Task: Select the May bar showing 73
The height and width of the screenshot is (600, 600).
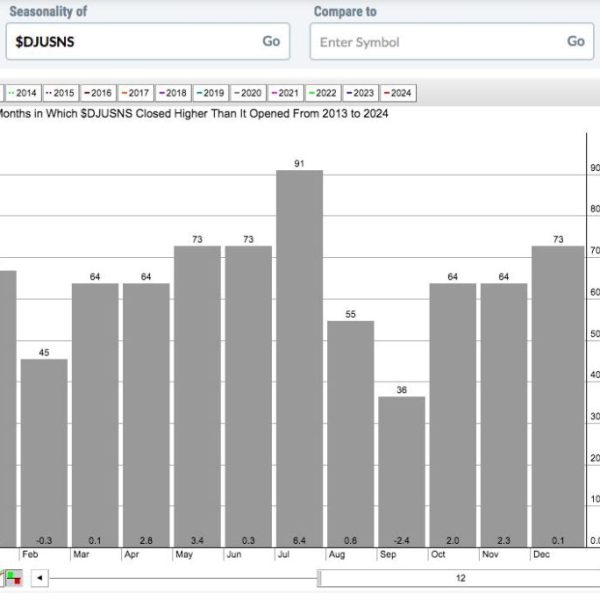Action: [197, 396]
